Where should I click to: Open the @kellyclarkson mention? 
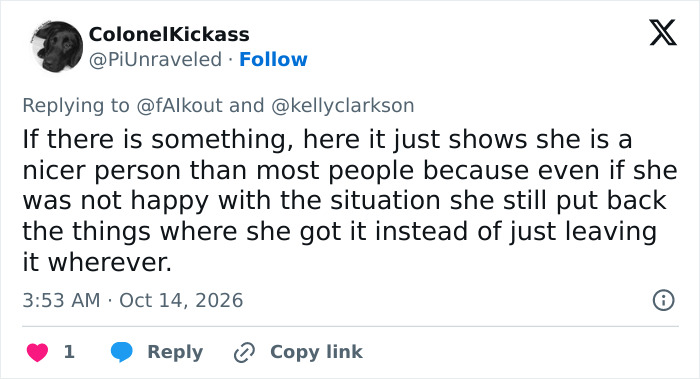342,106
